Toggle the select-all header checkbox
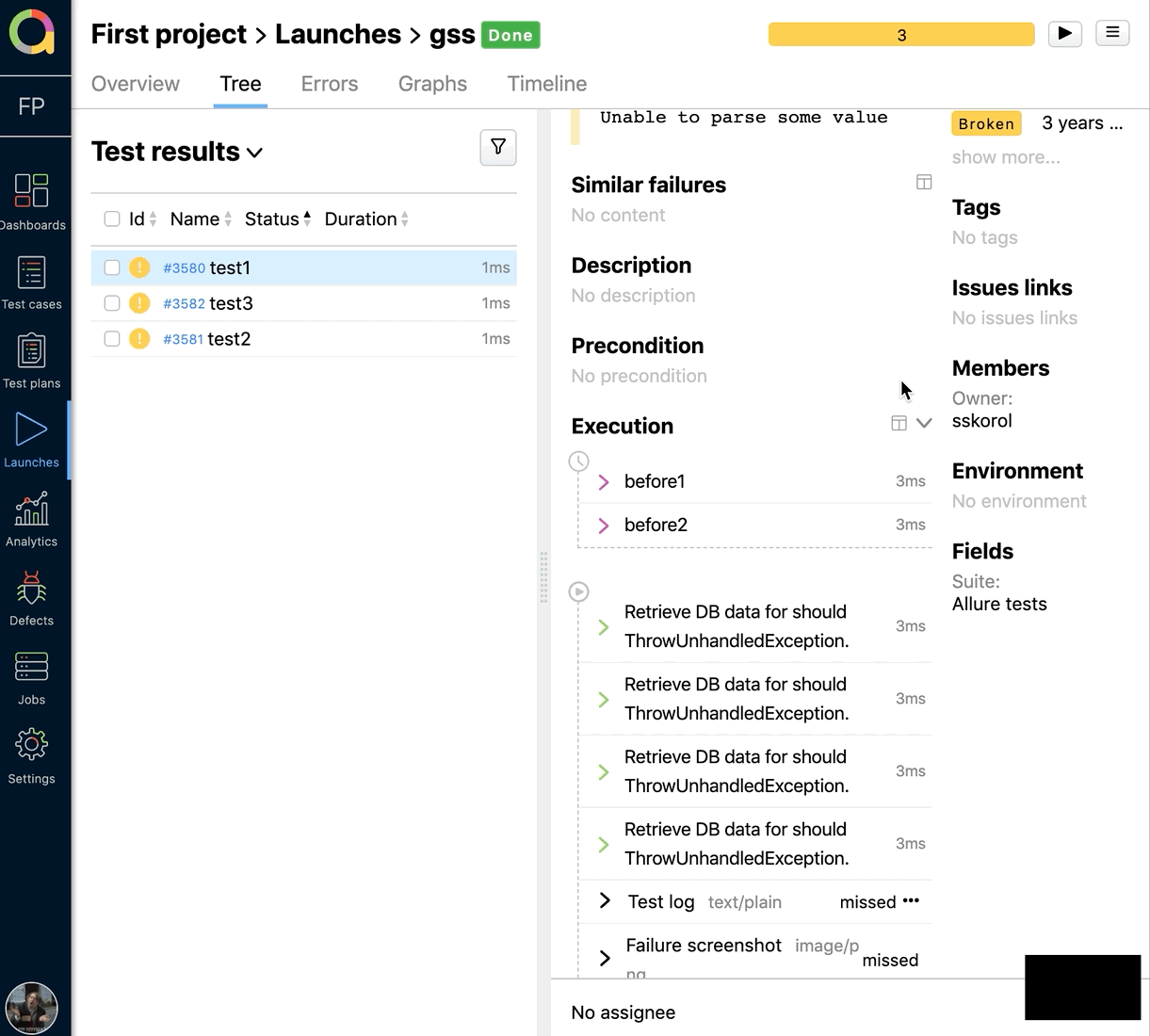 112,219
